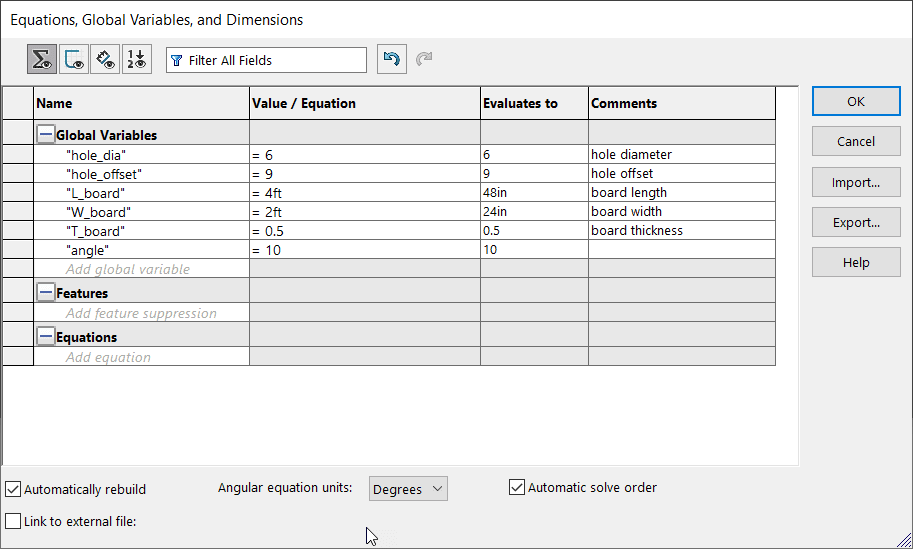
Task: Click the OK button
Action: coord(856,101)
